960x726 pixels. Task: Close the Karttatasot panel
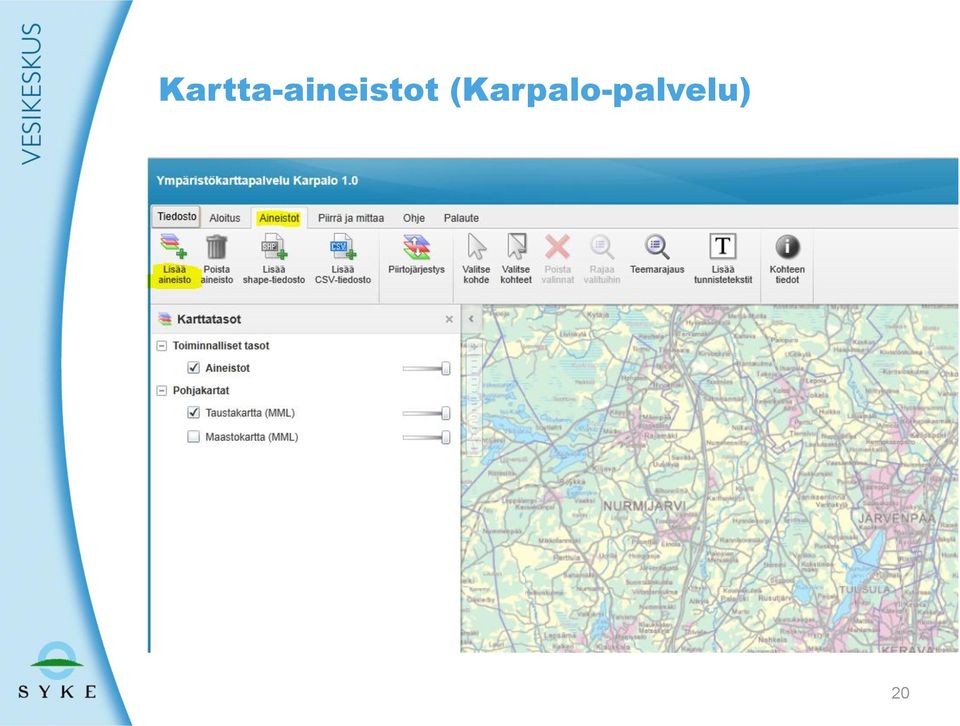[449, 320]
